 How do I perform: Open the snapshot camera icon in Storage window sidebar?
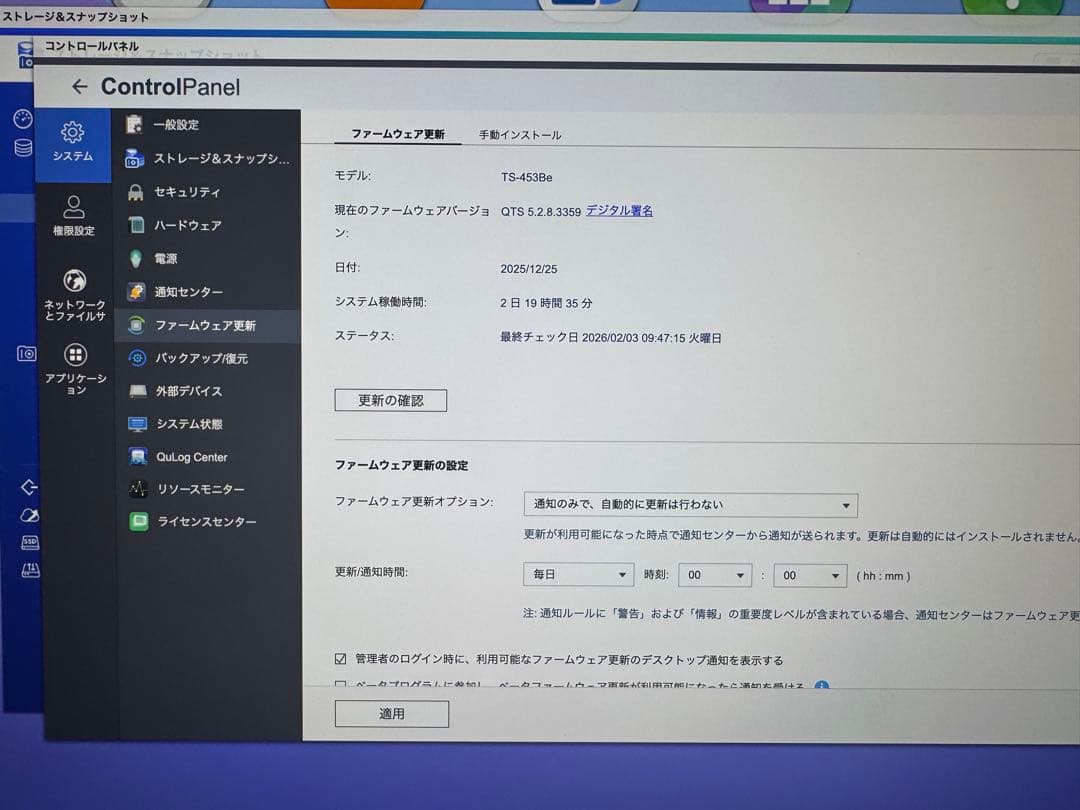coord(27,354)
